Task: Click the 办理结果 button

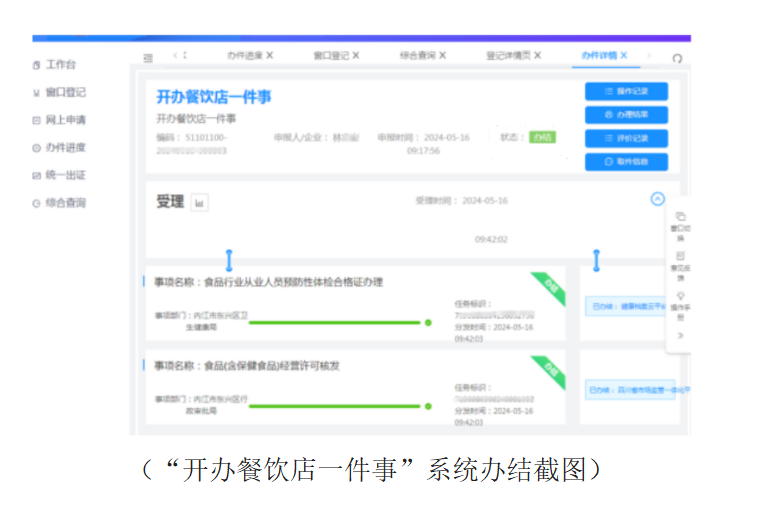Action: pos(626,115)
